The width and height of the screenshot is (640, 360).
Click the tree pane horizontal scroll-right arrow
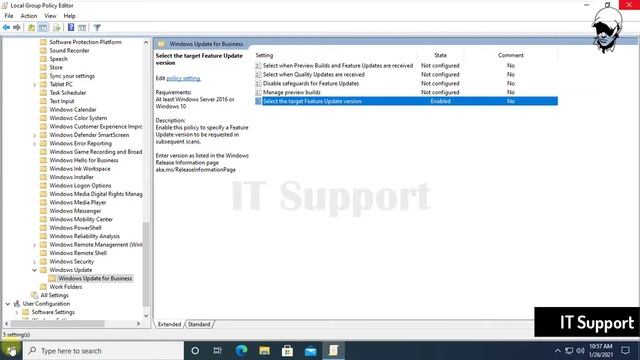tap(138, 324)
